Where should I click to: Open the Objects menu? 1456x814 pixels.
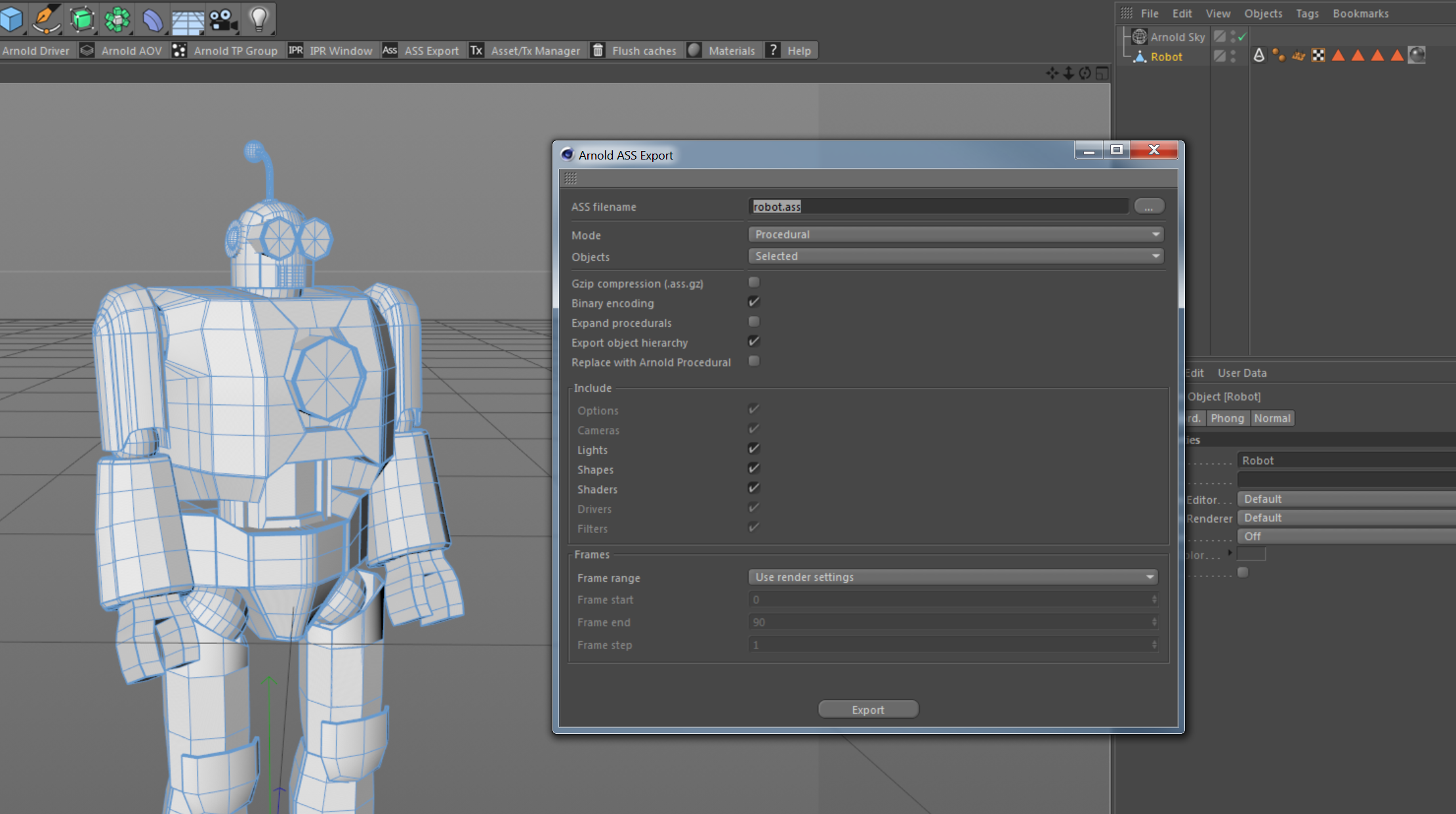[x=1262, y=13]
